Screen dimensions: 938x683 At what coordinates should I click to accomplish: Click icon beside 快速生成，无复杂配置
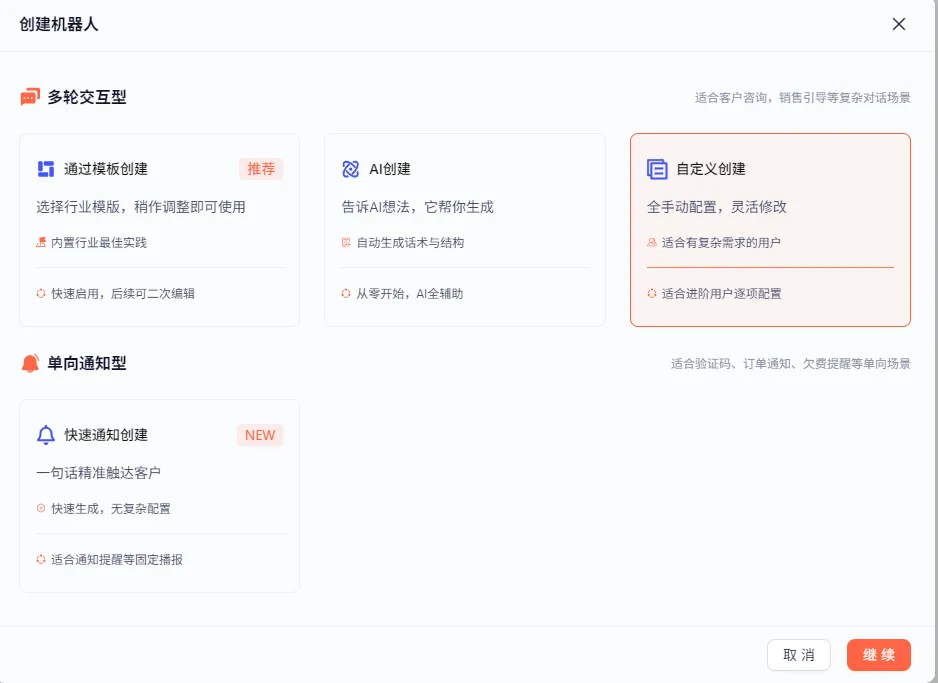pyautogui.click(x=41, y=508)
